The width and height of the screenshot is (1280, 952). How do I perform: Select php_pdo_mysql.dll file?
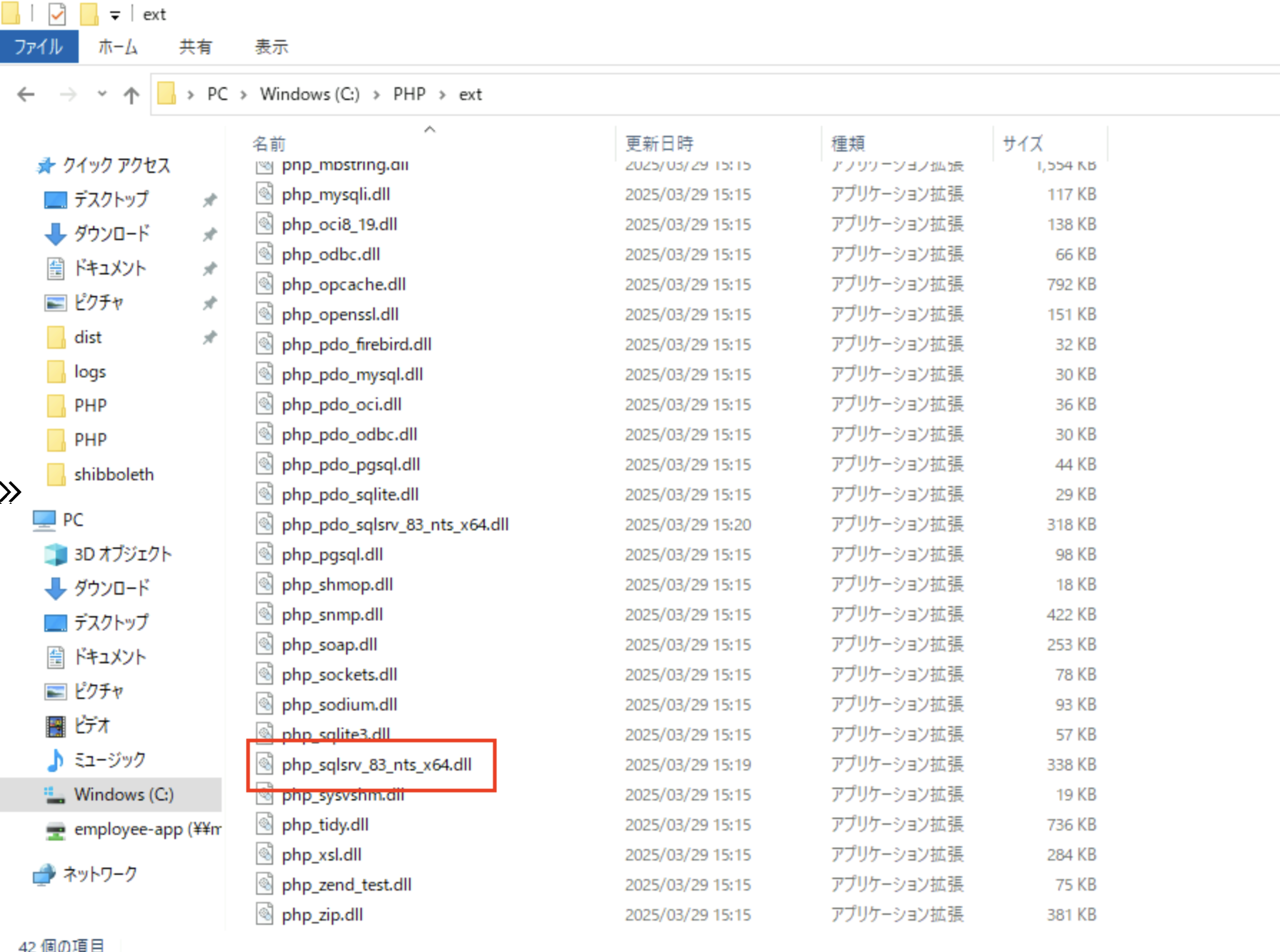tap(353, 375)
